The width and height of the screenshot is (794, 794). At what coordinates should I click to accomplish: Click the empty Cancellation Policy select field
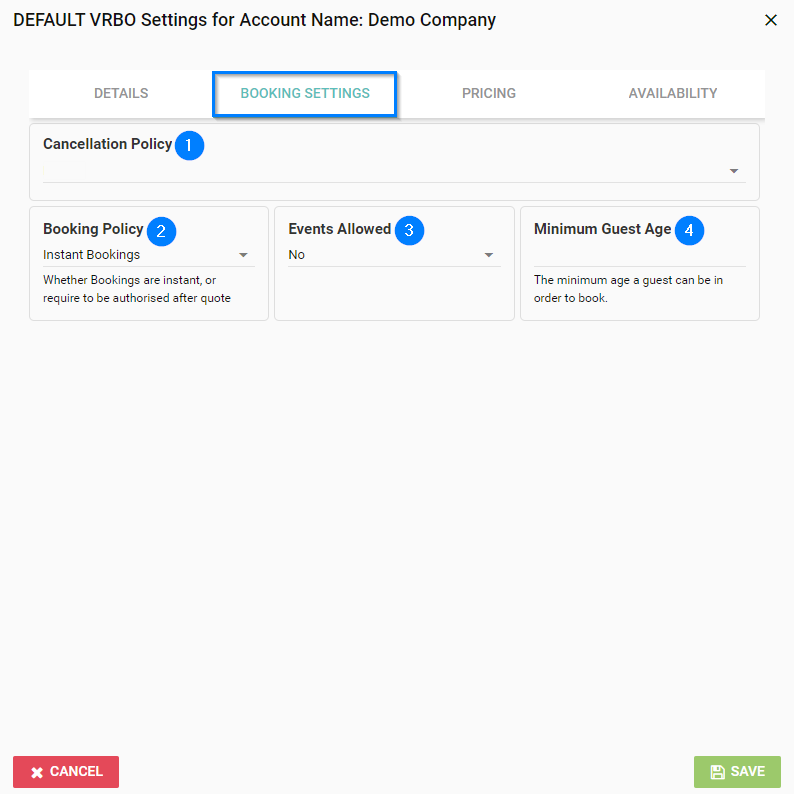[380, 171]
